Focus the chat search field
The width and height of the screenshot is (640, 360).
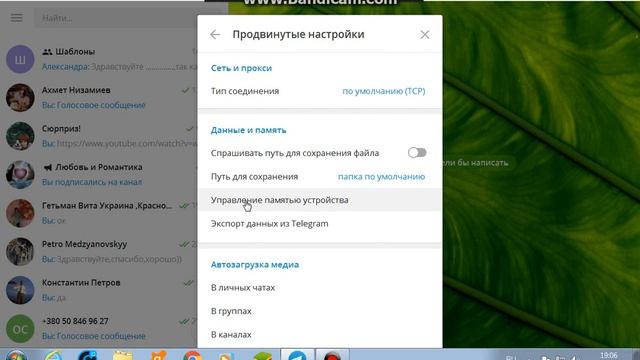pyautogui.click(x=116, y=18)
